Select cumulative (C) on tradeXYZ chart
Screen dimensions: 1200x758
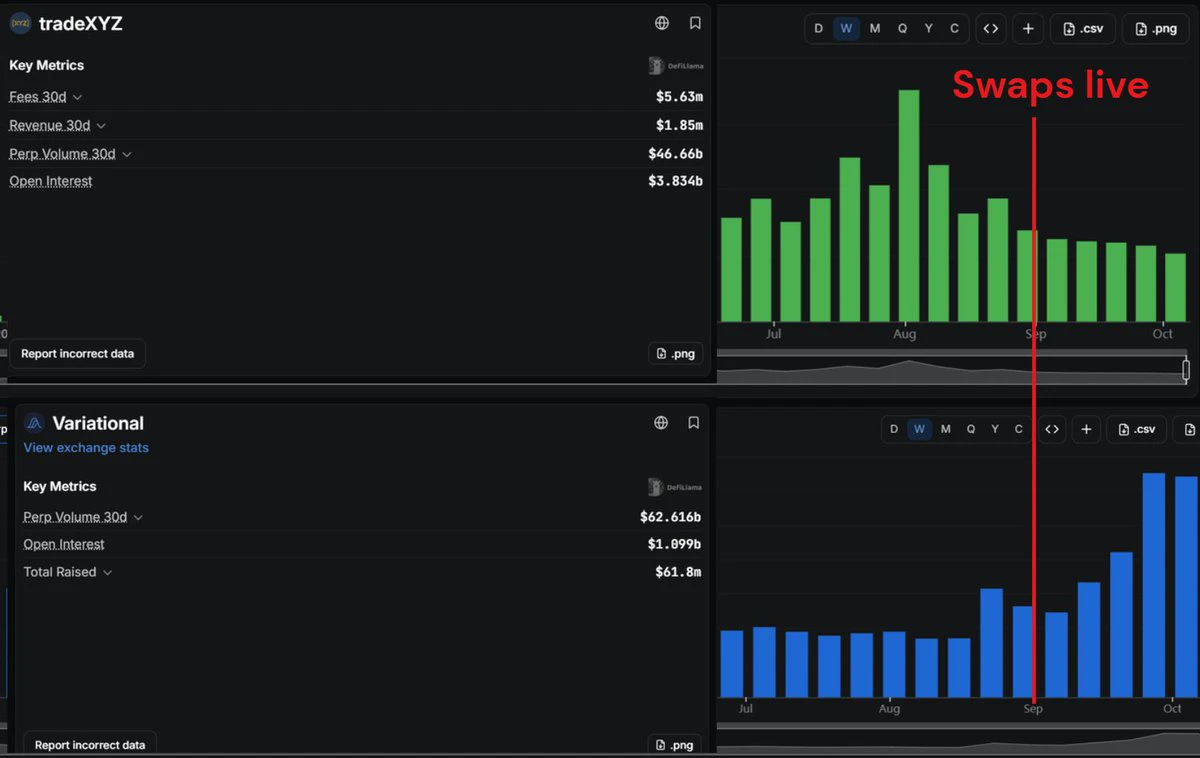pyautogui.click(x=954, y=28)
